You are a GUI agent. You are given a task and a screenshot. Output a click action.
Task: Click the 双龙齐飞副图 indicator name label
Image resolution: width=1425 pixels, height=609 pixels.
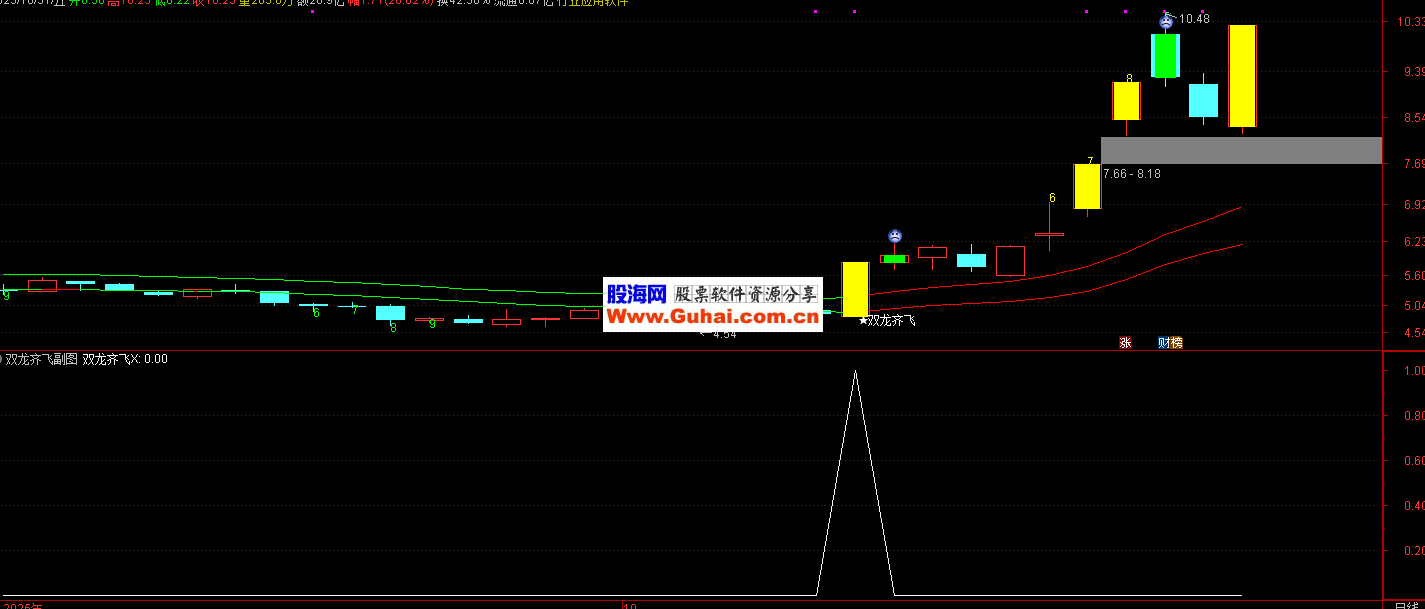point(41,359)
